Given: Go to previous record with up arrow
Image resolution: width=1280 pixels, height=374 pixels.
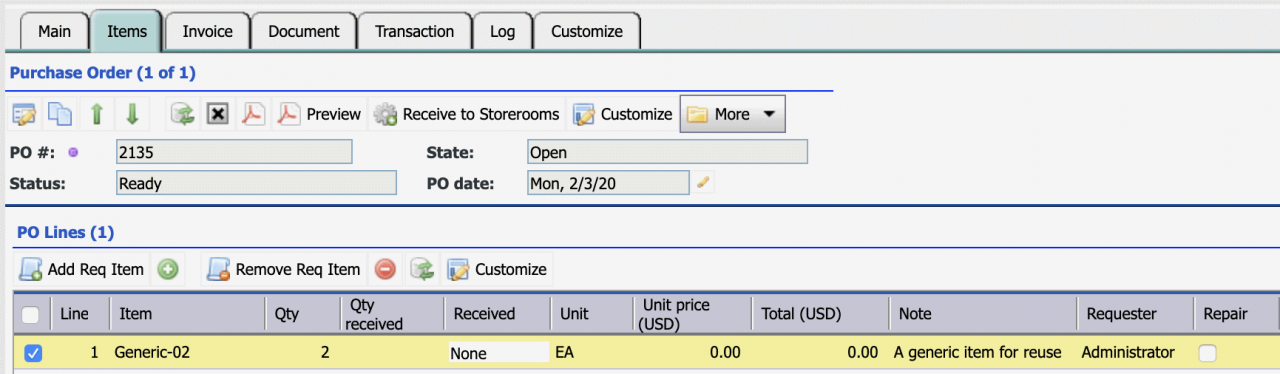Looking at the screenshot, I should pyautogui.click(x=96, y=114).
